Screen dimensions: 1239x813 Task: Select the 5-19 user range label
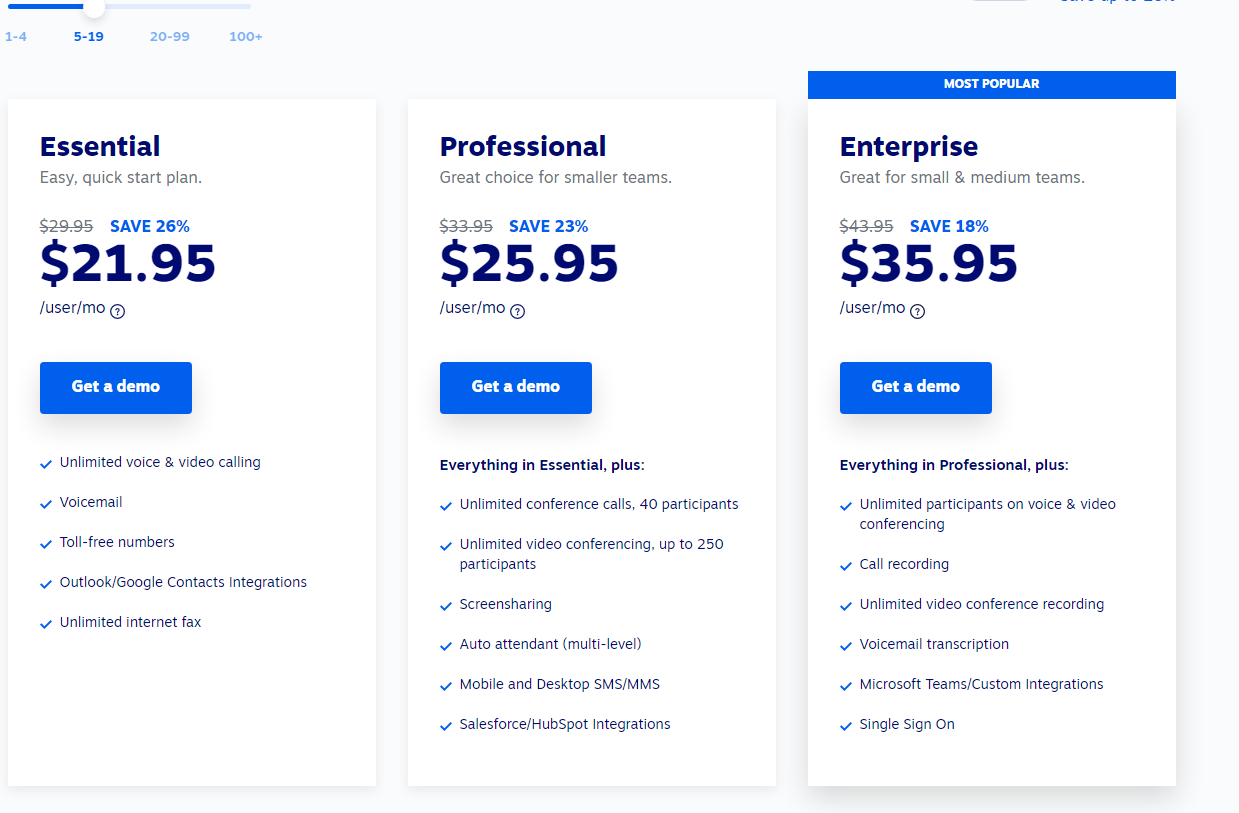[x=88, y=37]
